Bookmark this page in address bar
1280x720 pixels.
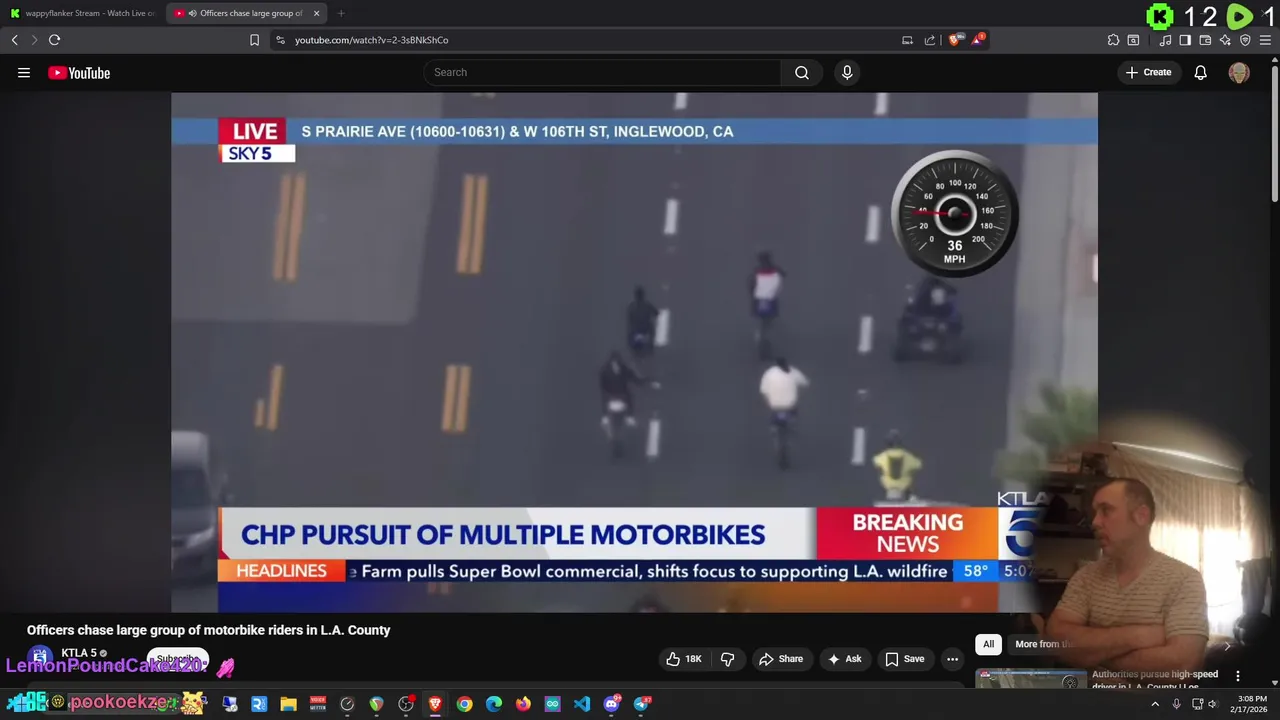(x=254, y=40)
